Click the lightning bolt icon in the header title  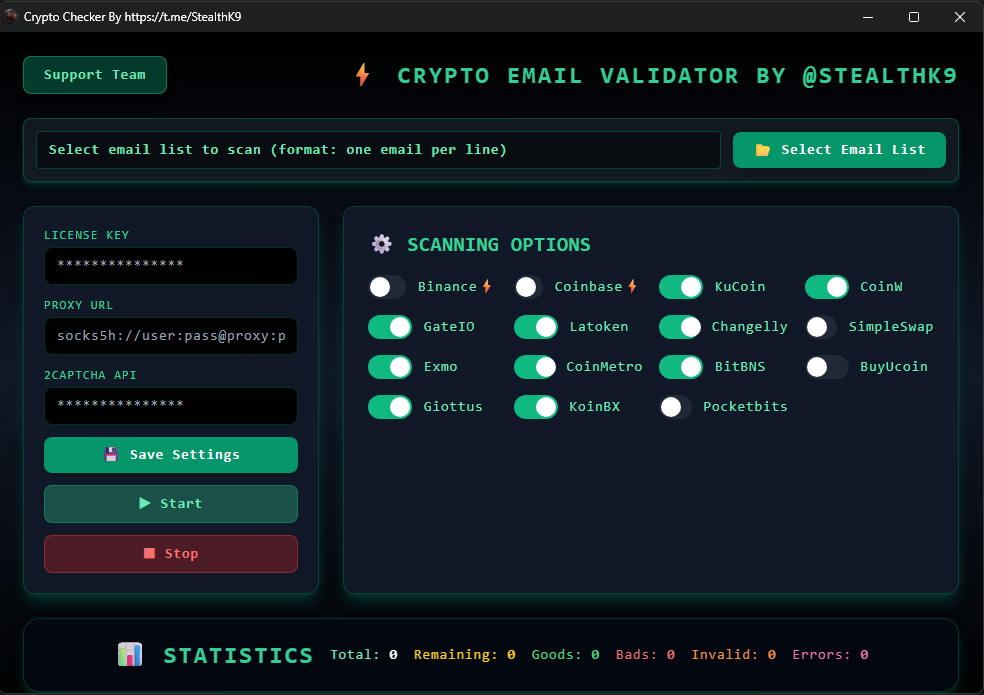[362, 75]
